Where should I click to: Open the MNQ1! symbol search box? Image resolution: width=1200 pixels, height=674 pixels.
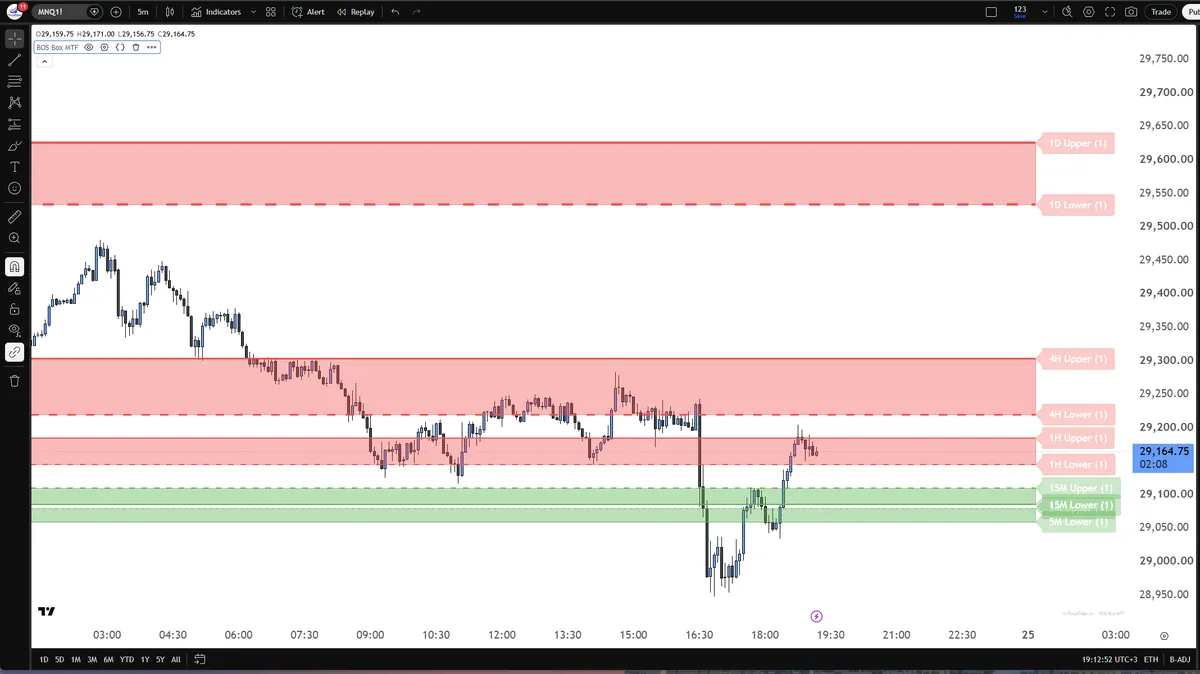(68, 12)
